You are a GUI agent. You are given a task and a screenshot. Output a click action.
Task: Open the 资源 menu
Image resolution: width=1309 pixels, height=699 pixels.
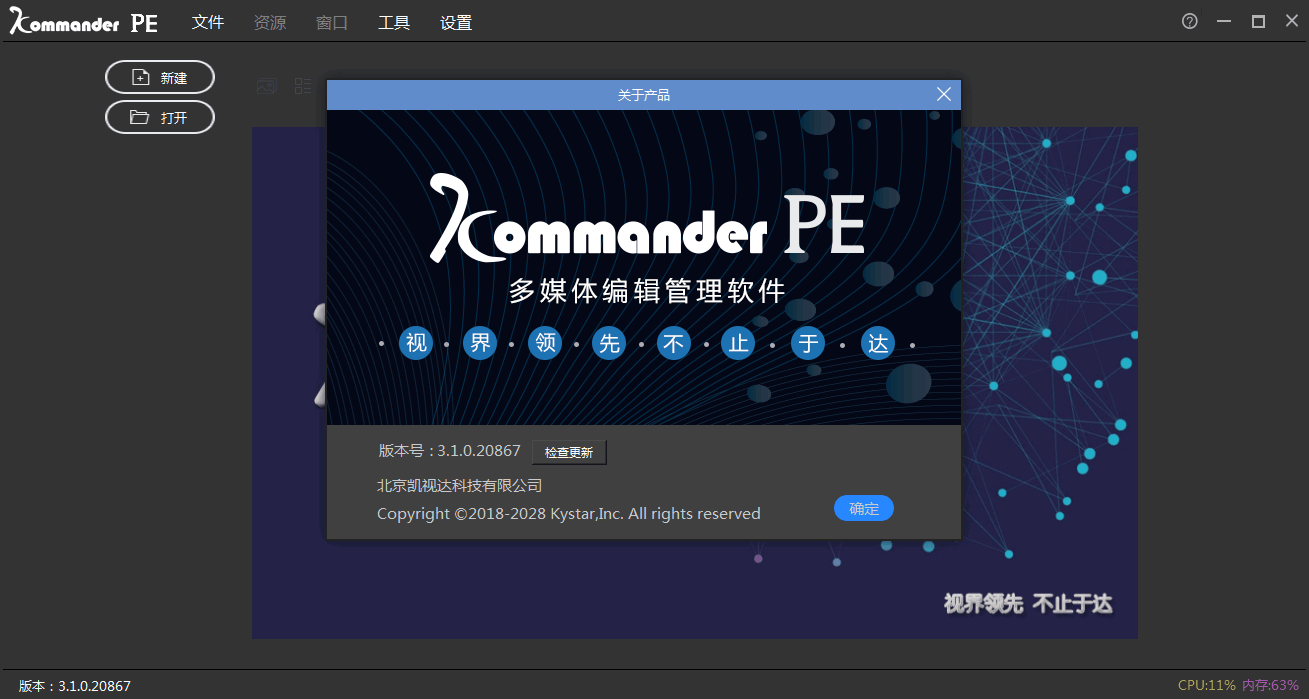pyautogui.click(x=269, y=21)
